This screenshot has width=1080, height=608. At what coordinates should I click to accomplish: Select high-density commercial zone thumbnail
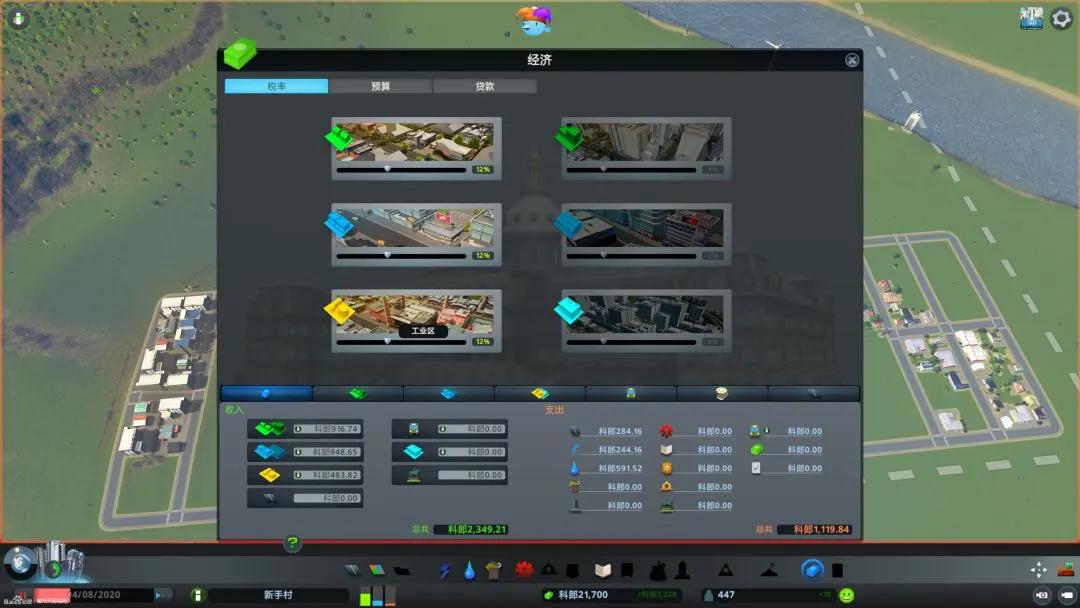coord(645,228)
